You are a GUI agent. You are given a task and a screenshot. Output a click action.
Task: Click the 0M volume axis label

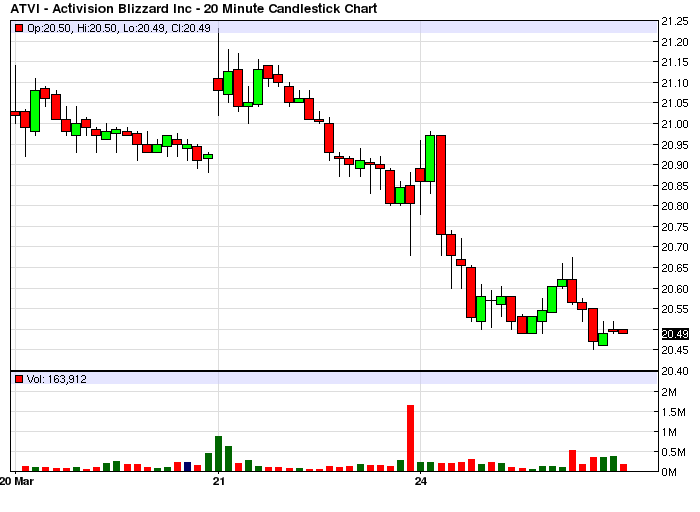669,472
